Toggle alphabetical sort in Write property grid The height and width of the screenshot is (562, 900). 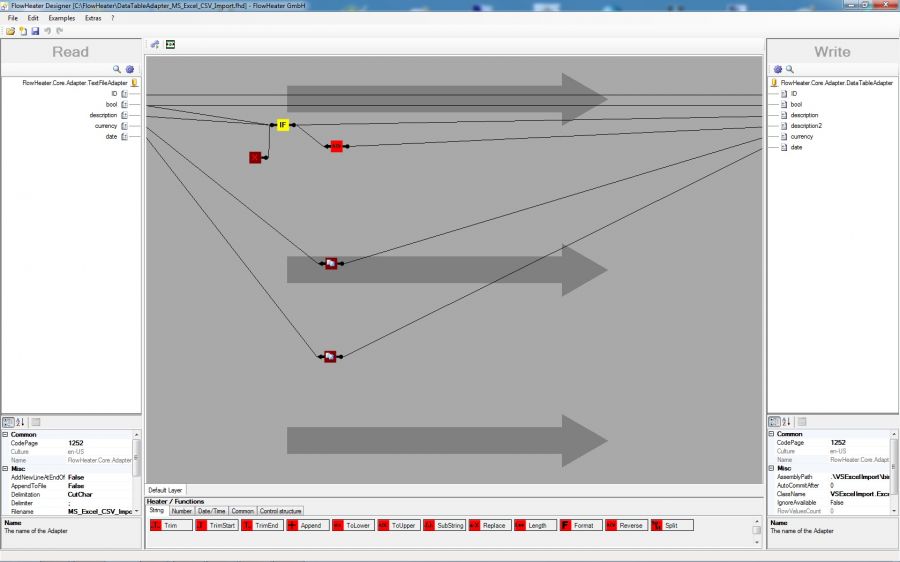(786, 421)
